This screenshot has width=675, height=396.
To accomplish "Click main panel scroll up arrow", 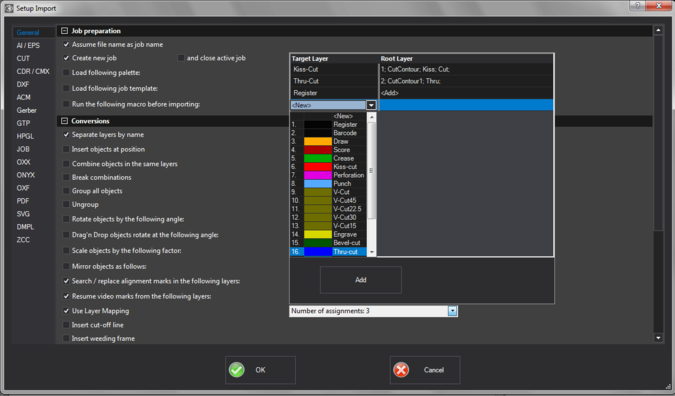I will (x=658, y=30).
